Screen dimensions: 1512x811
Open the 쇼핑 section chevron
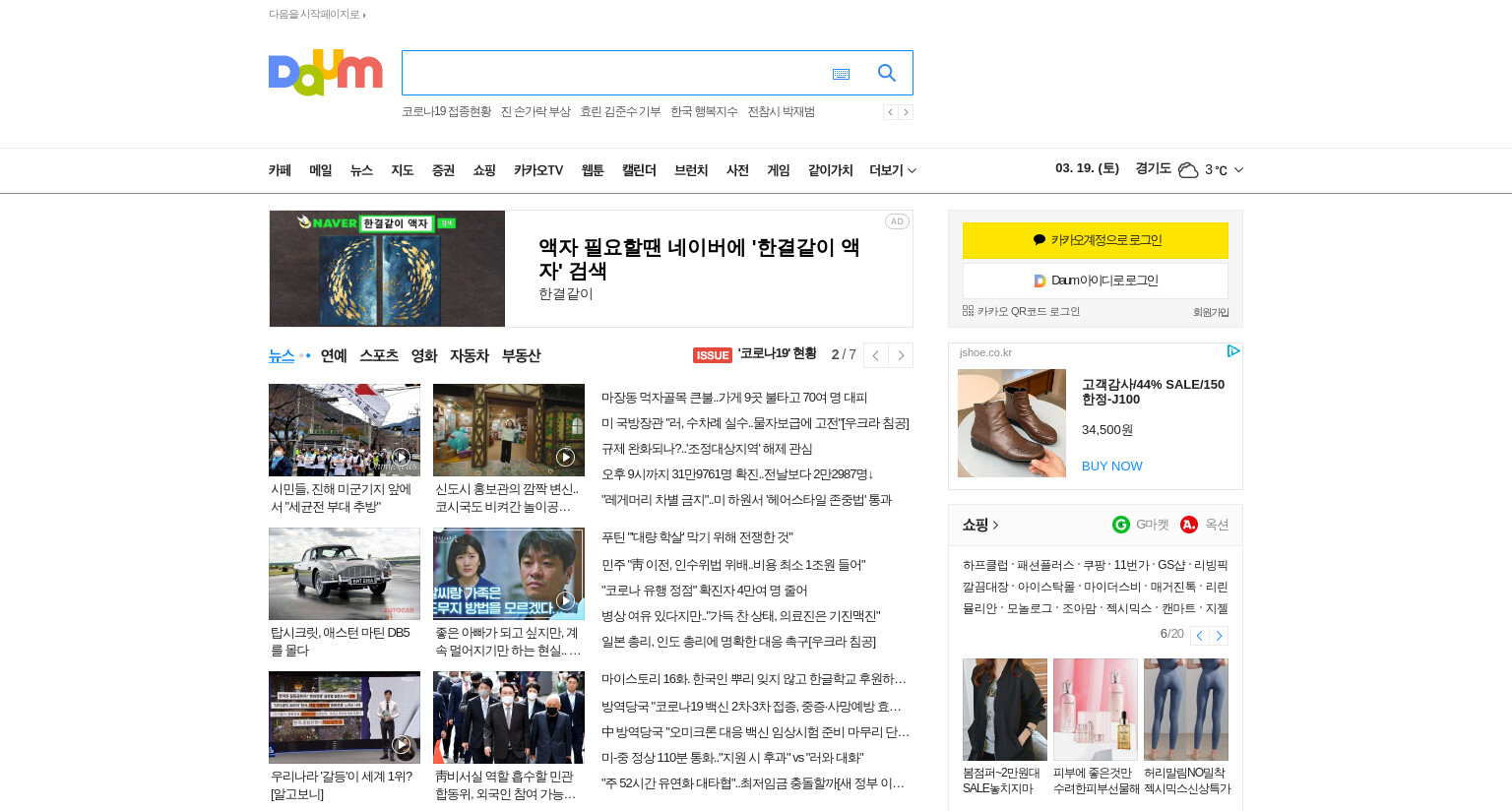coord(995,526)
